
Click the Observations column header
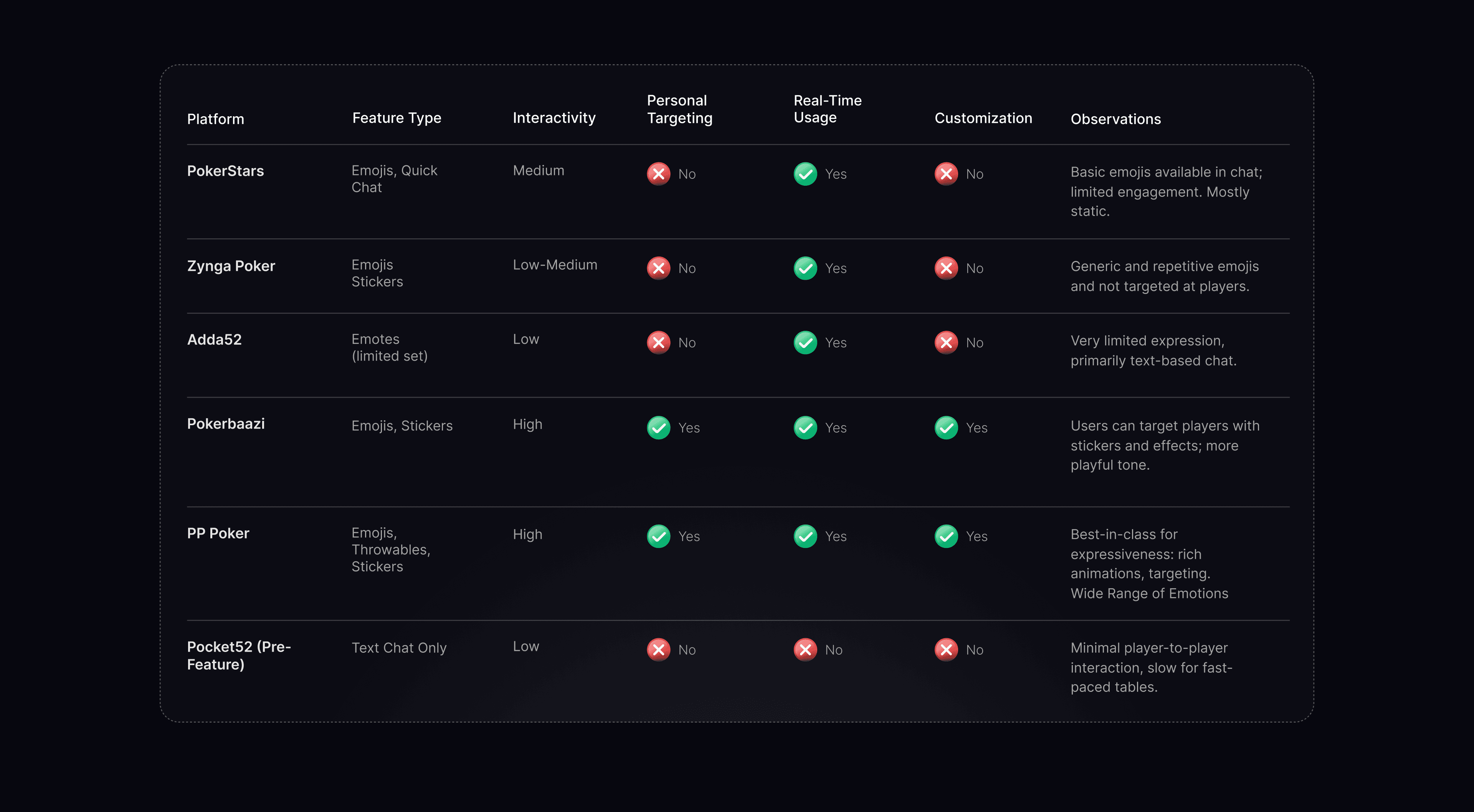point(1115,119)
